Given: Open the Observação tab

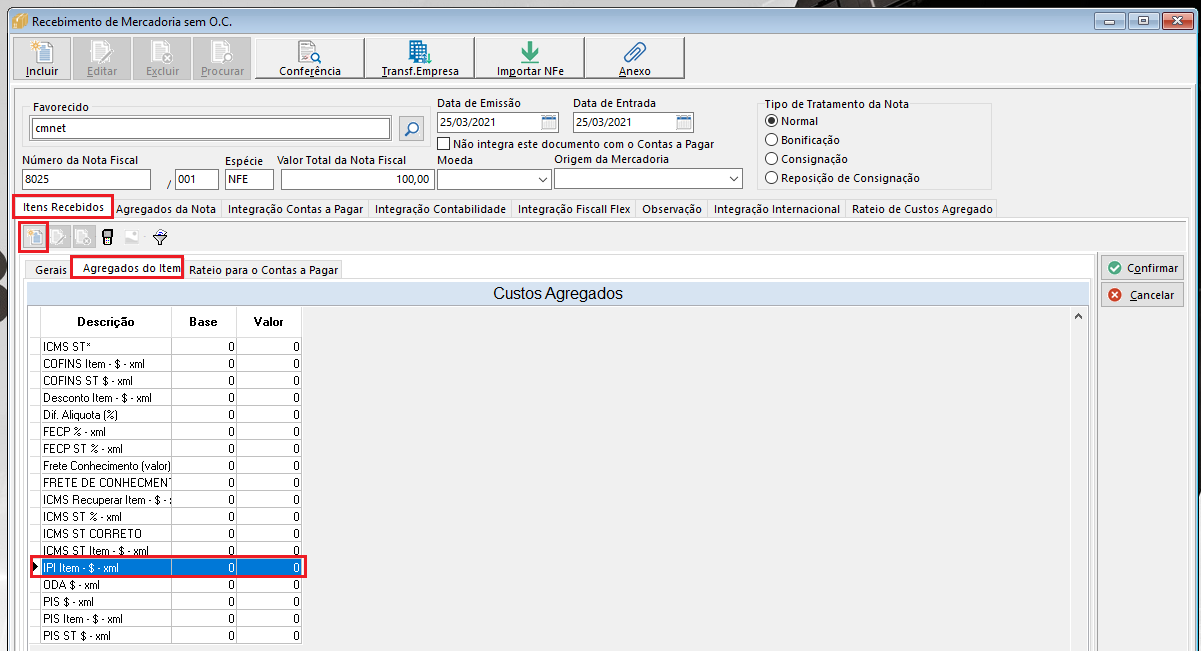Looking at the screenshot, I should (x=672, y=209).
